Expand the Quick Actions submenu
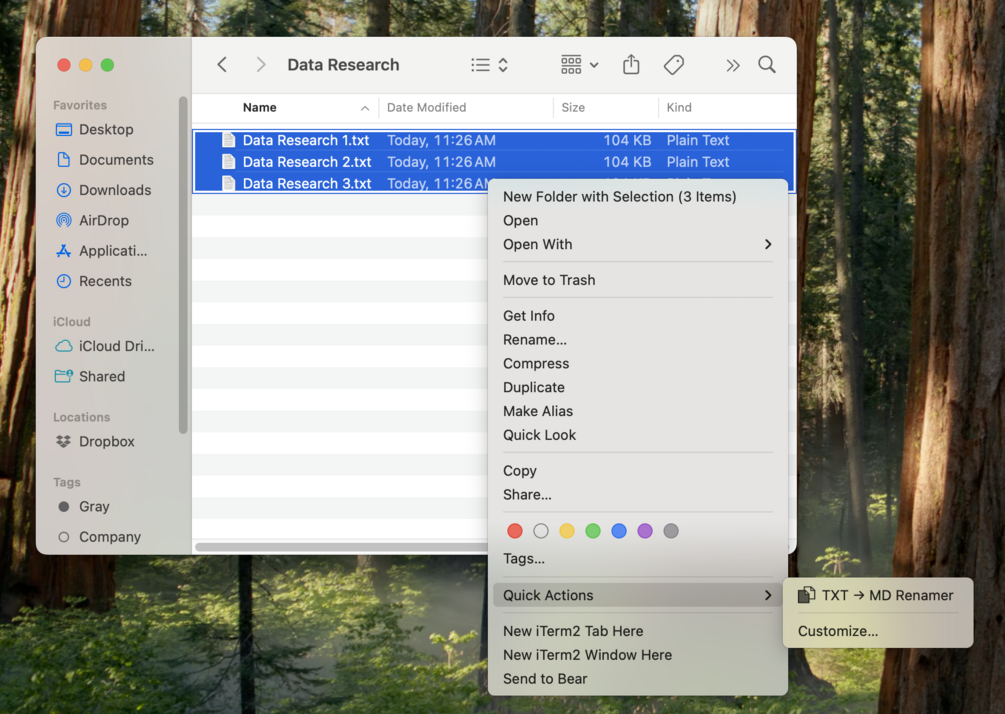The width and height of the screenshot is (1005, 714). [x=548, y=595]
